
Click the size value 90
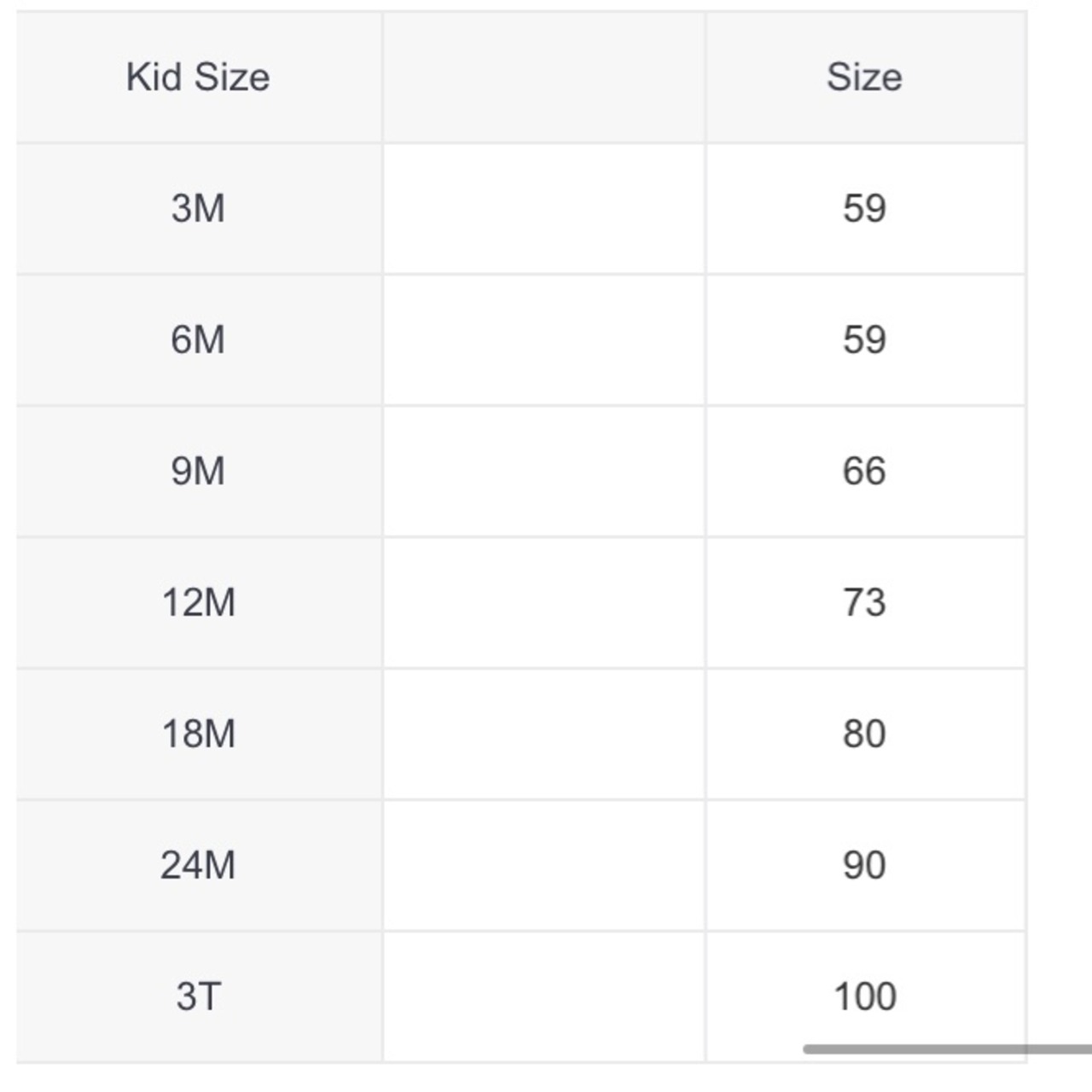coord(865,866)
